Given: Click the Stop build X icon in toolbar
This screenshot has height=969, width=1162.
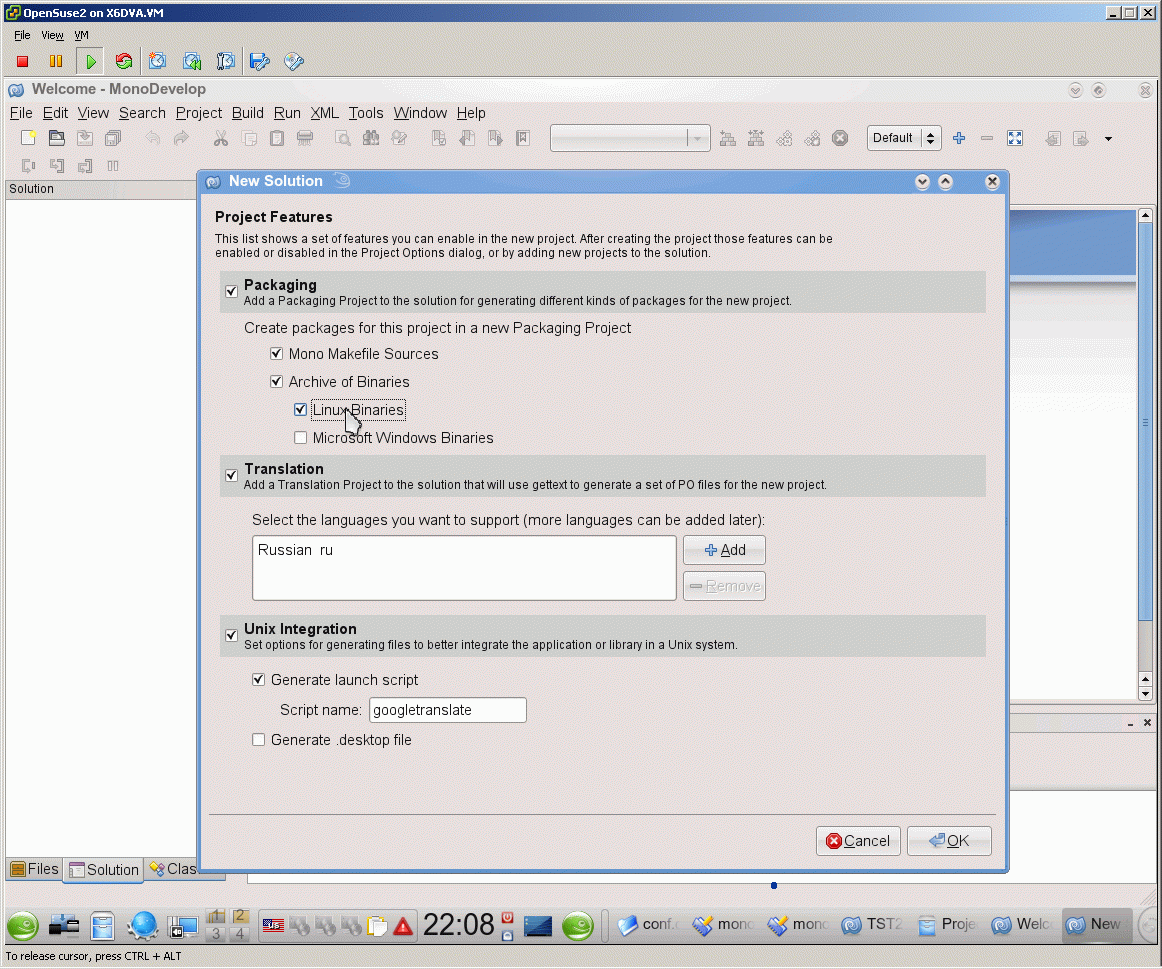Looking at the screenshot, I should click(840, 139).
